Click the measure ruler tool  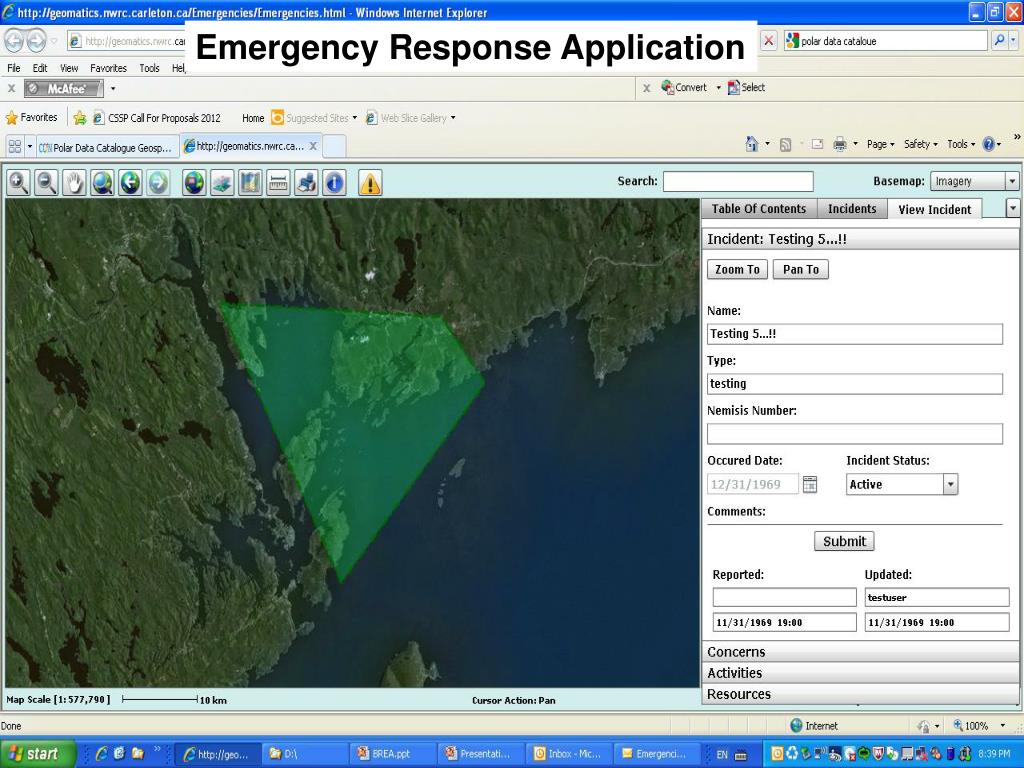[278, 182]
